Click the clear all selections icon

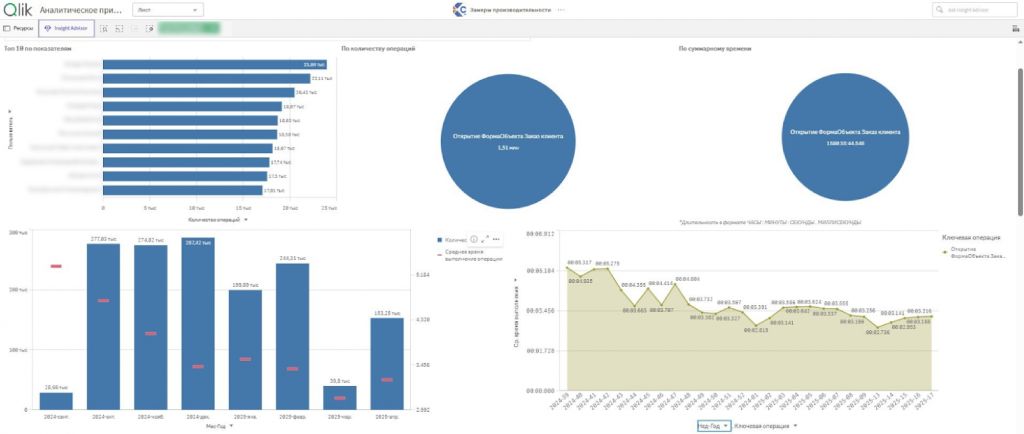pyautogui.click(x=149, y=29)
